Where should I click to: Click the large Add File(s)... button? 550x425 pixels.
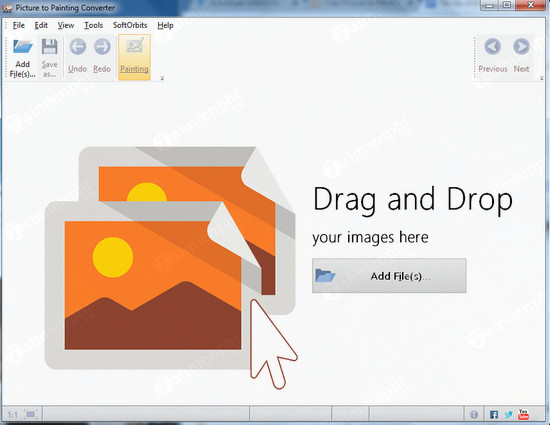coord(389,276)
